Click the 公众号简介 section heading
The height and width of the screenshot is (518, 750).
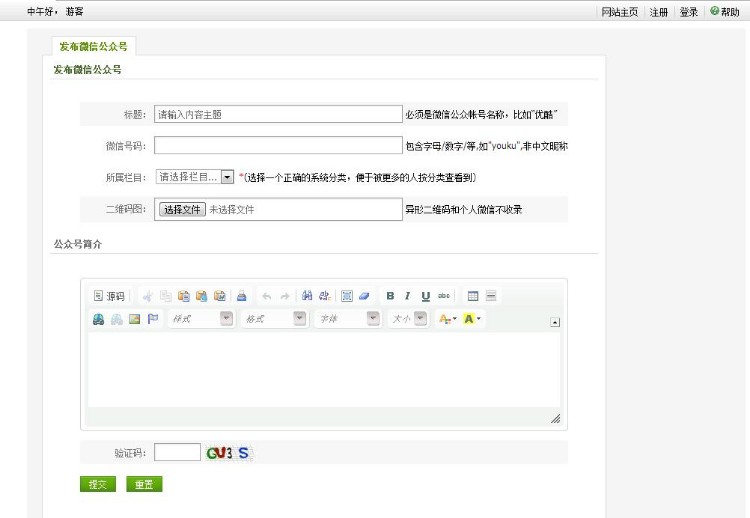77,244
